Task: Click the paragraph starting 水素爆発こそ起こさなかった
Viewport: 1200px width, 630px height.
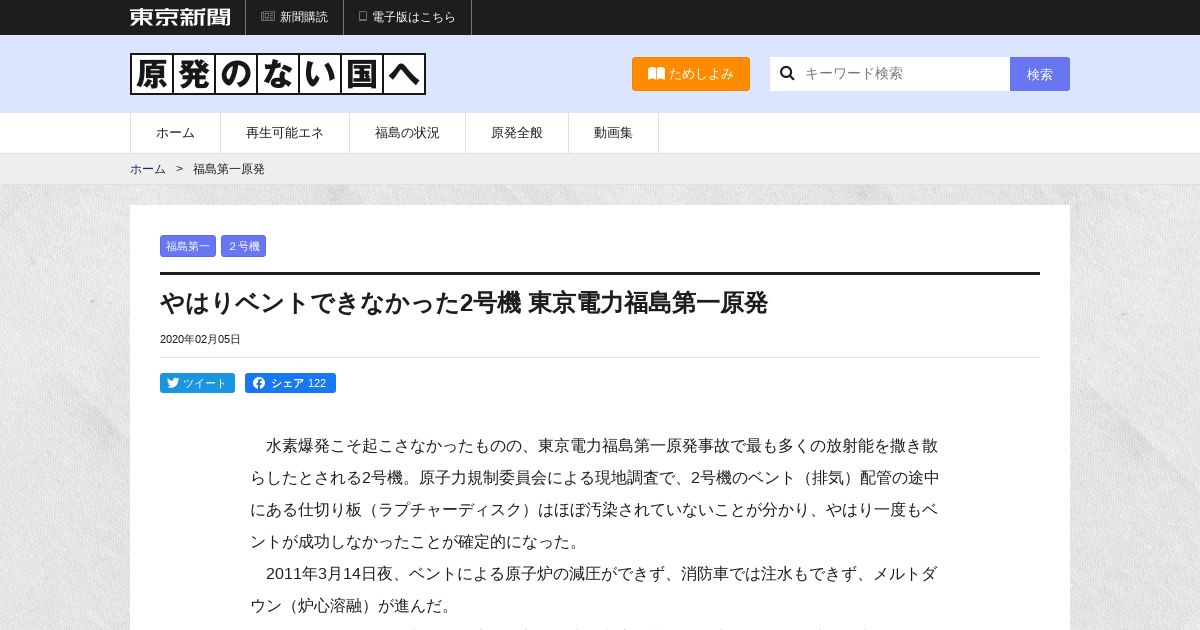Action: pyautogui.click(x=595, y=494)
